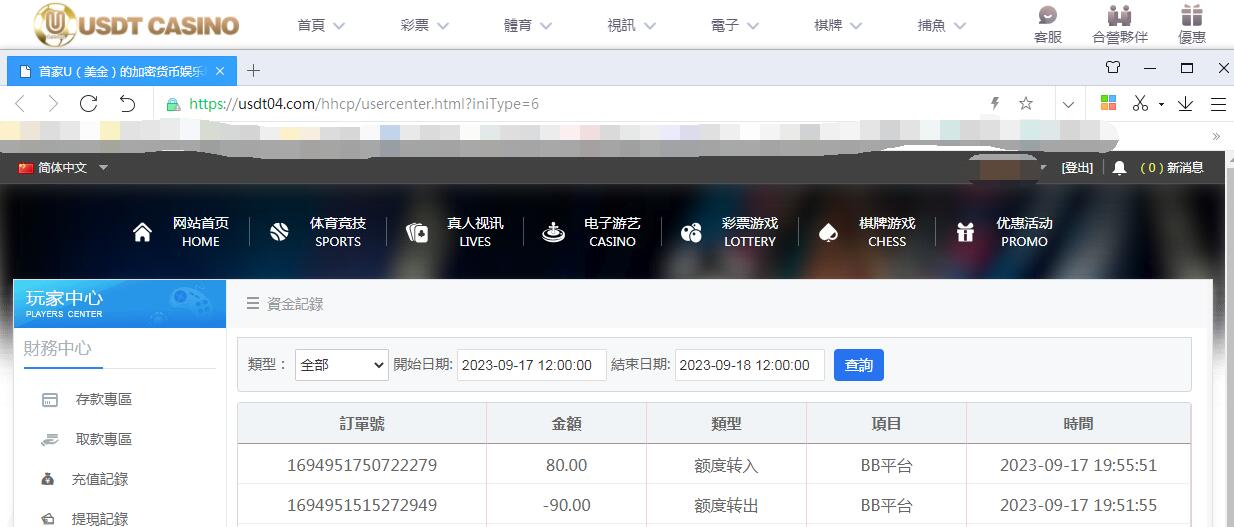Click the 開始日期 start date field

(x=531, y=365)
